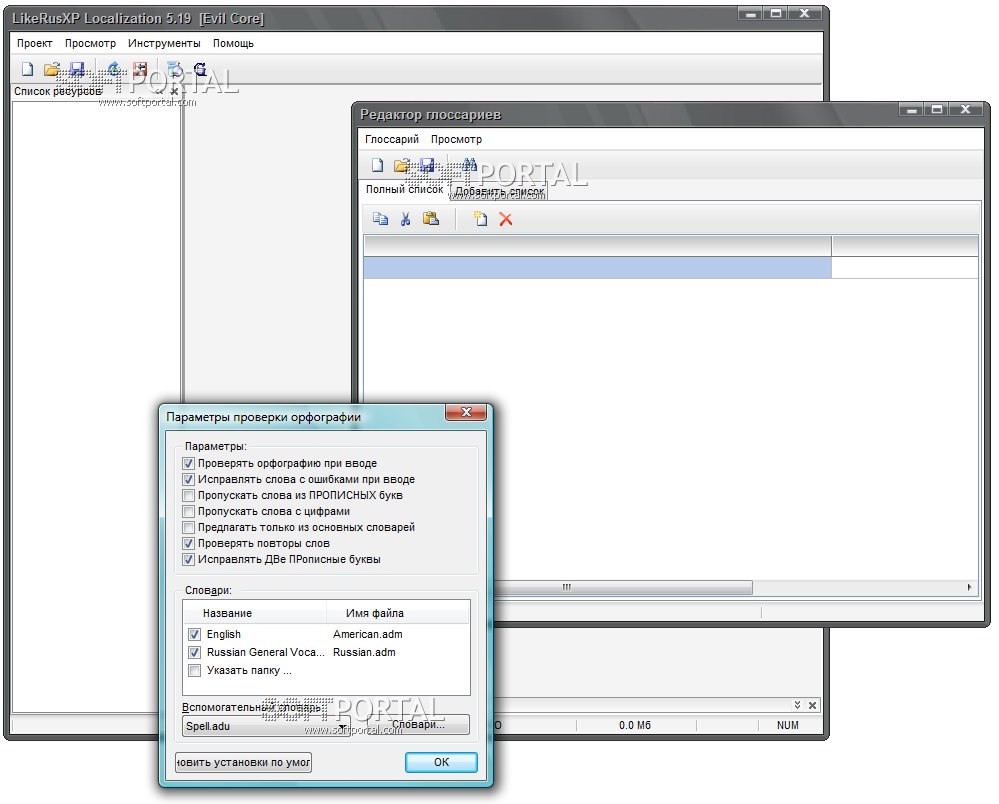Screen dimensions: 999x804
Task: Click the NUM indicator in the status bar
Action: [787, 725]
